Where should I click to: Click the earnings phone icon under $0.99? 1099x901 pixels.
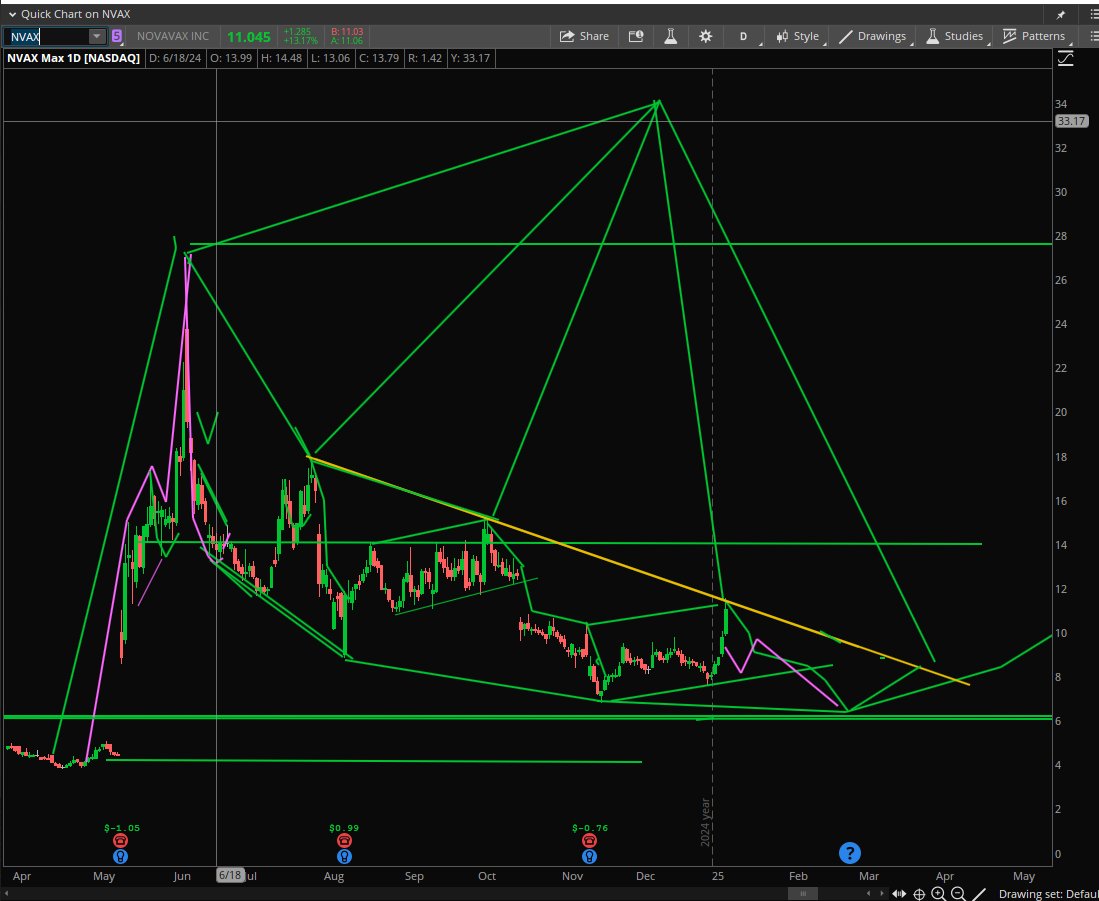coord(343,841)
